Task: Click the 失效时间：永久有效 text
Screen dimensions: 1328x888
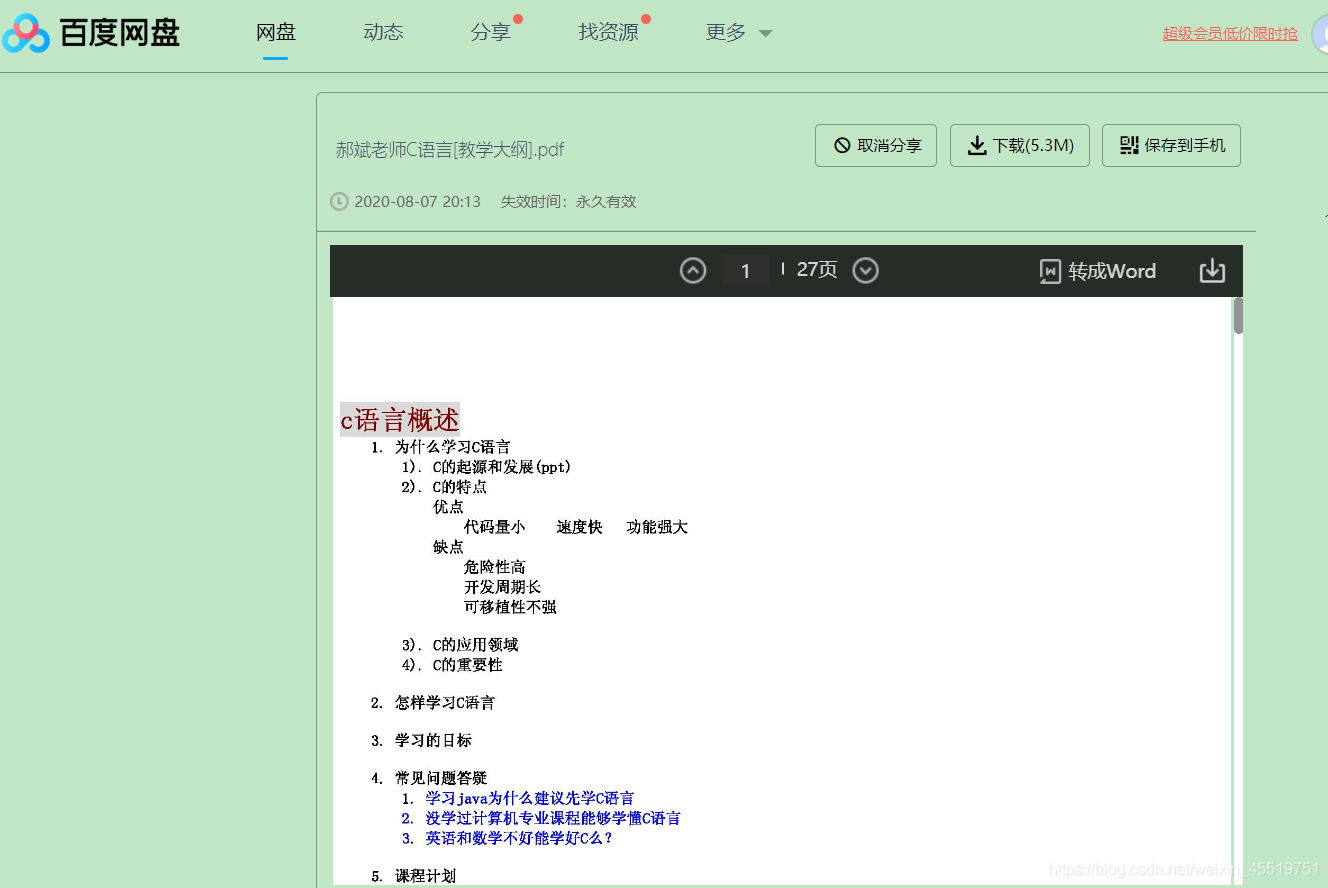Action: 568,201
